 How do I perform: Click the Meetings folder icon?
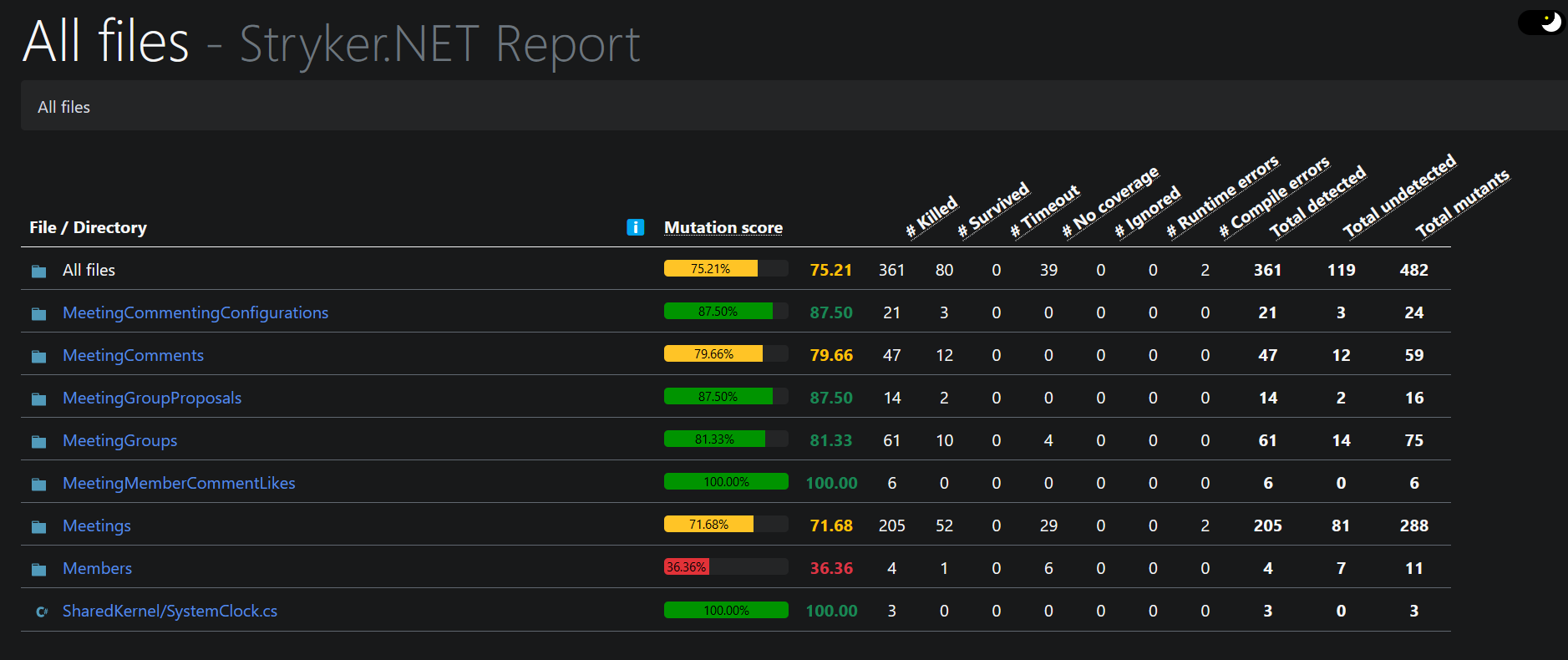tap(38, 526)
